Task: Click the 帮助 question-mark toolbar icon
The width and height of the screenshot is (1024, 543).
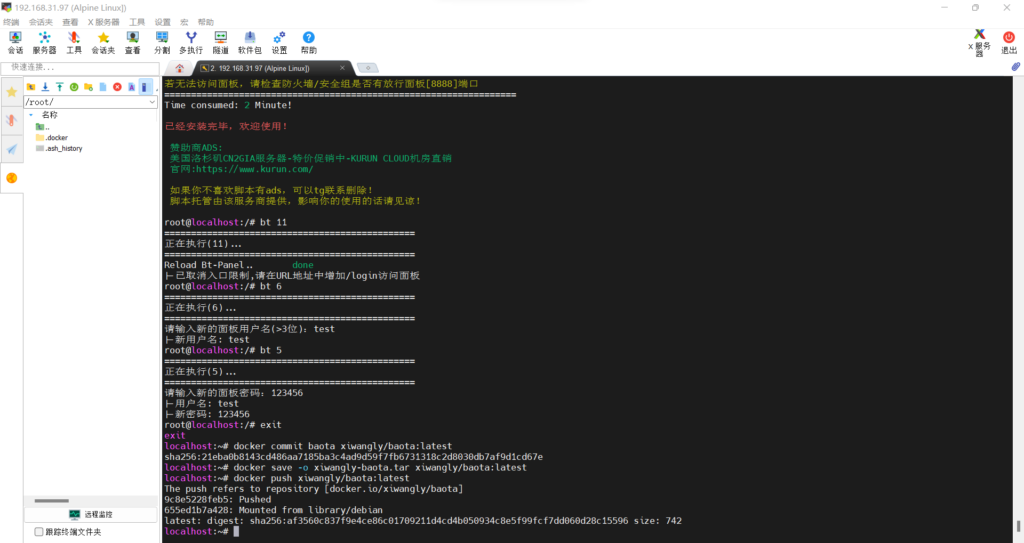Action: coord(308,42)
